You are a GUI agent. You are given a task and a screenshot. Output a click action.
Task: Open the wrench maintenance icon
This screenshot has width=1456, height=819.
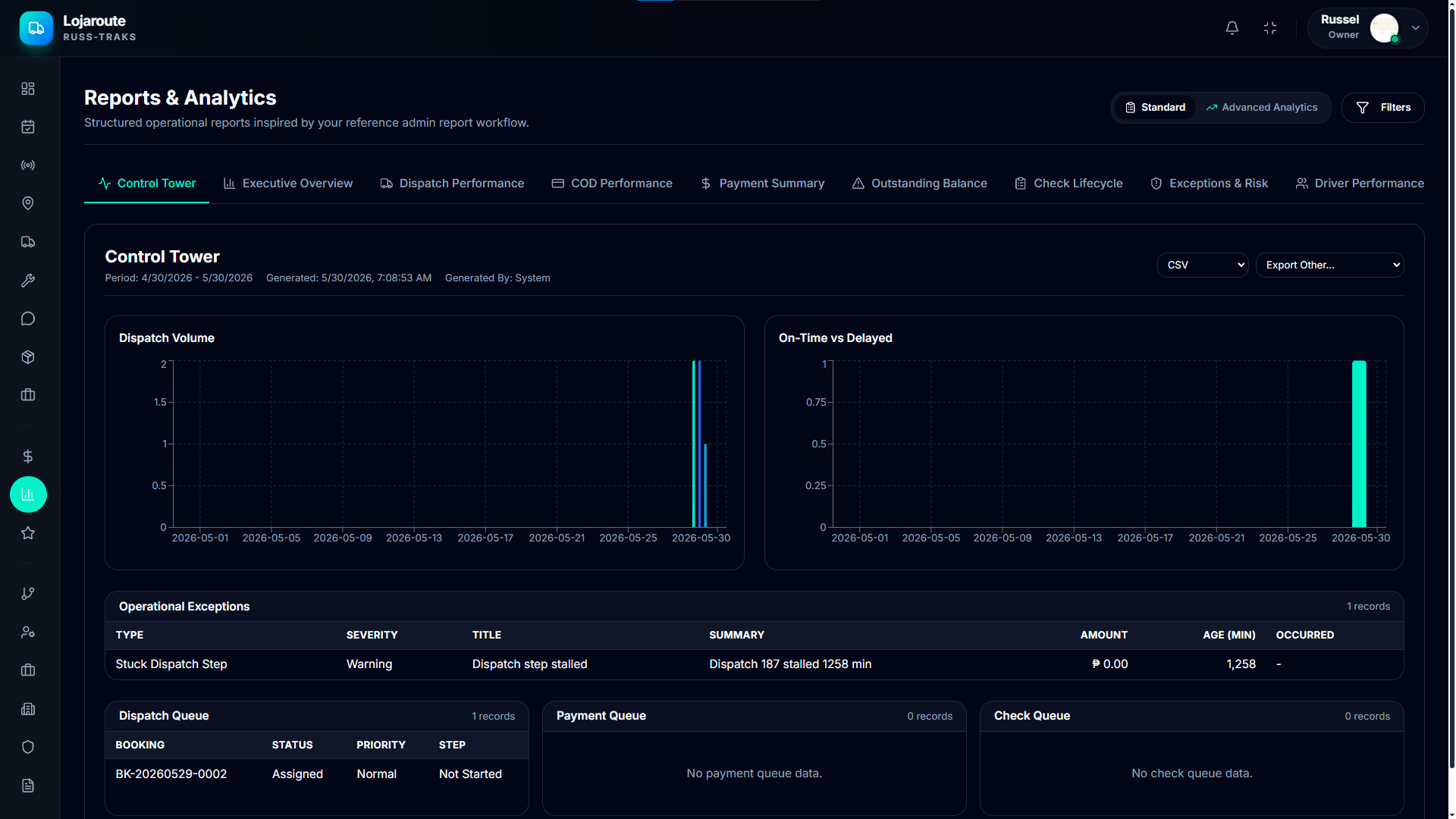[x=28, y=281]
